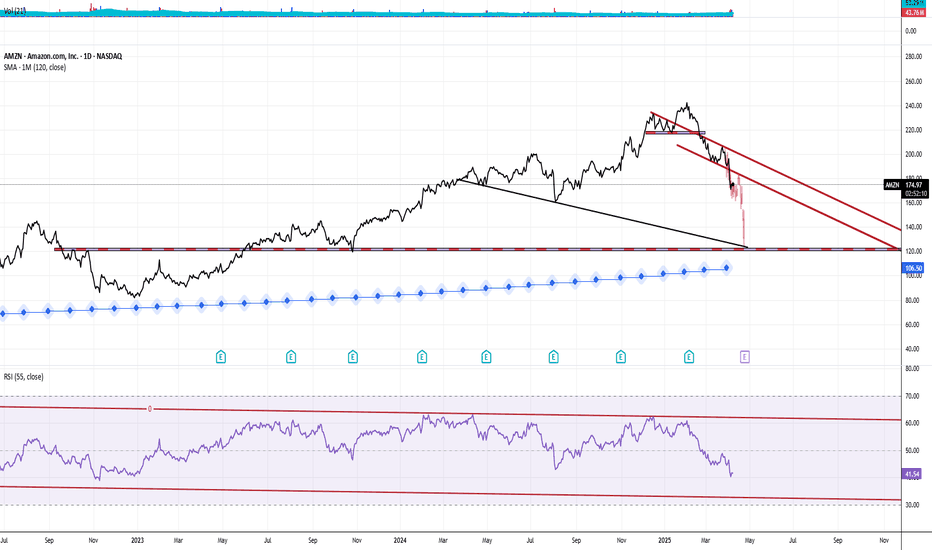Image resolution: width=932 pixels, height=550 pixels.
Task: Select the RSI (55, close) indicator legend
Action: [x=23, y=376]
